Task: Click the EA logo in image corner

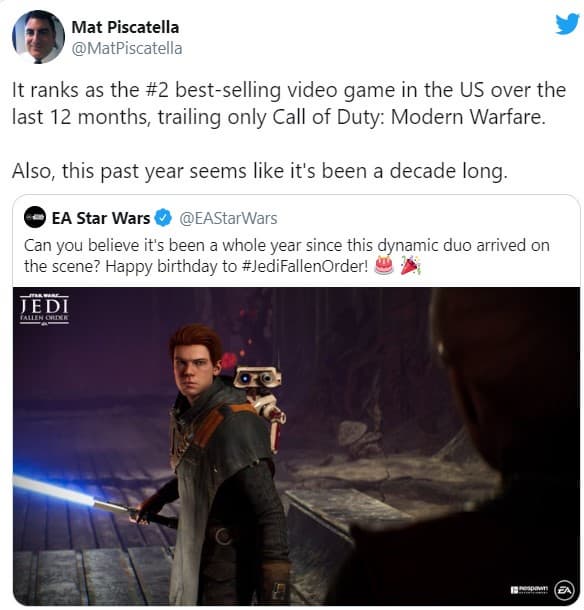Action: tap(564, 590)
